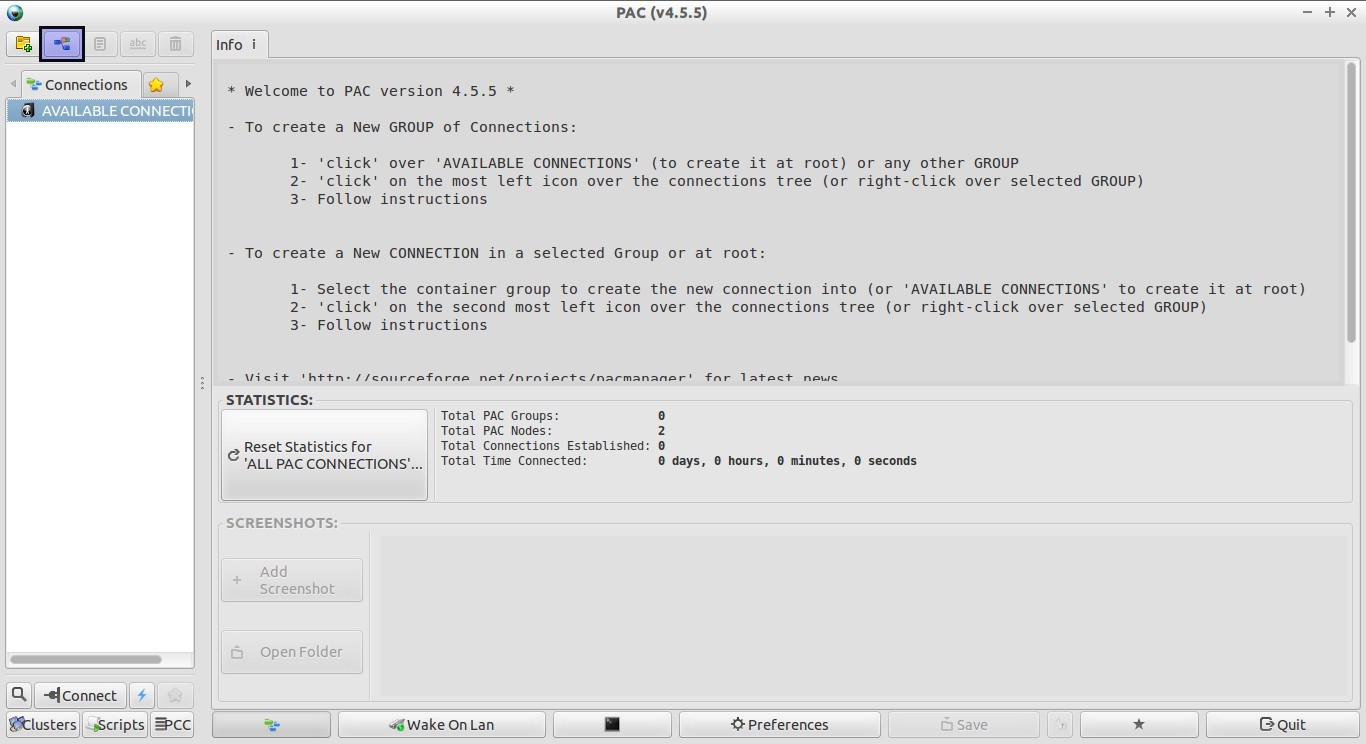Image resolution: width=1366 pixels, height=744 pixels.
Task: Click the greyed-out Add Screenshot button
Action: point(292,580)
